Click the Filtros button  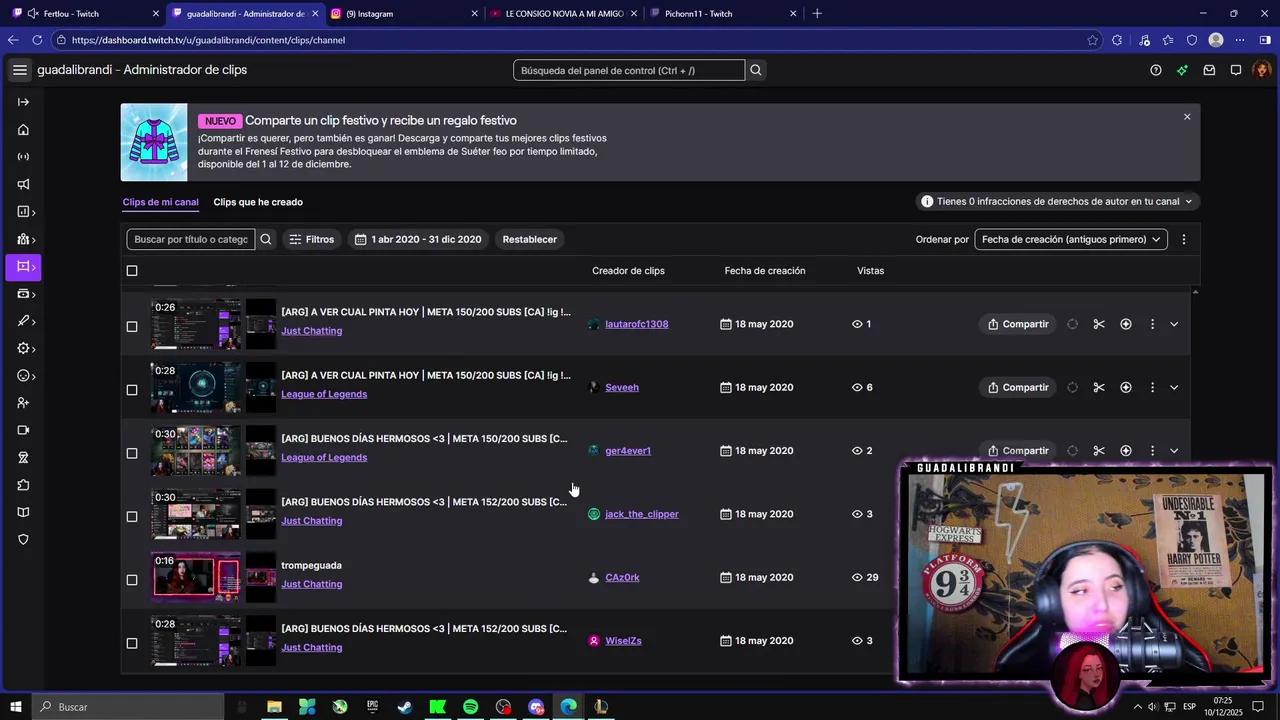point(312,239)
